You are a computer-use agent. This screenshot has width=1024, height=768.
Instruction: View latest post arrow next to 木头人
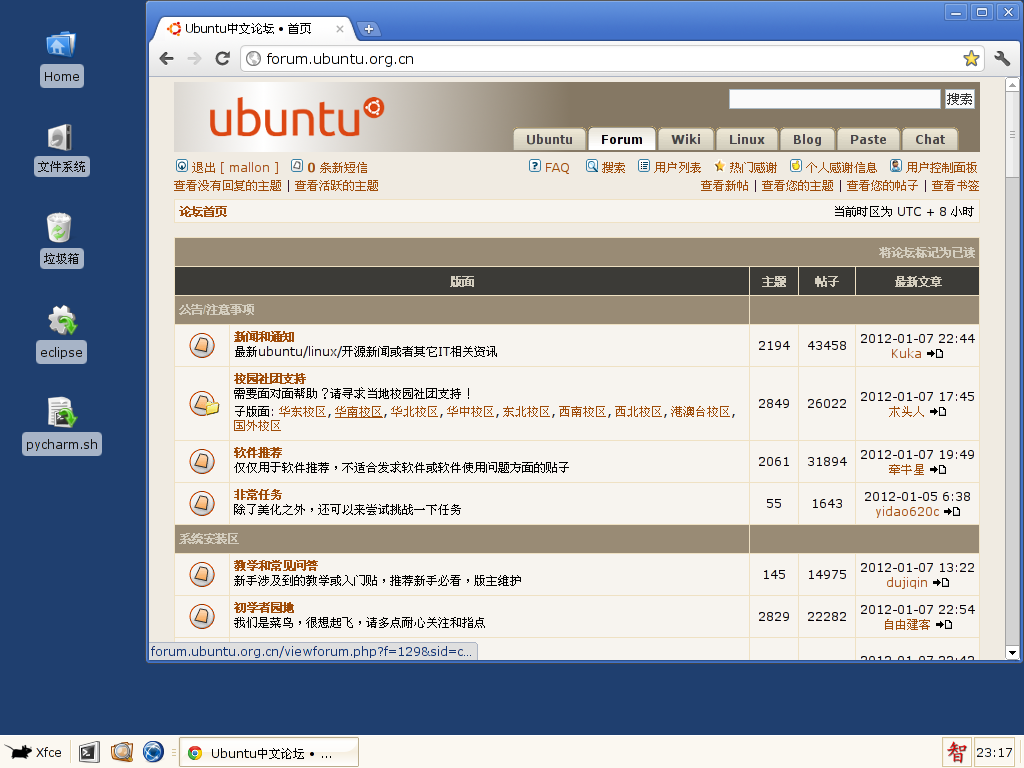tap(938, 412)
